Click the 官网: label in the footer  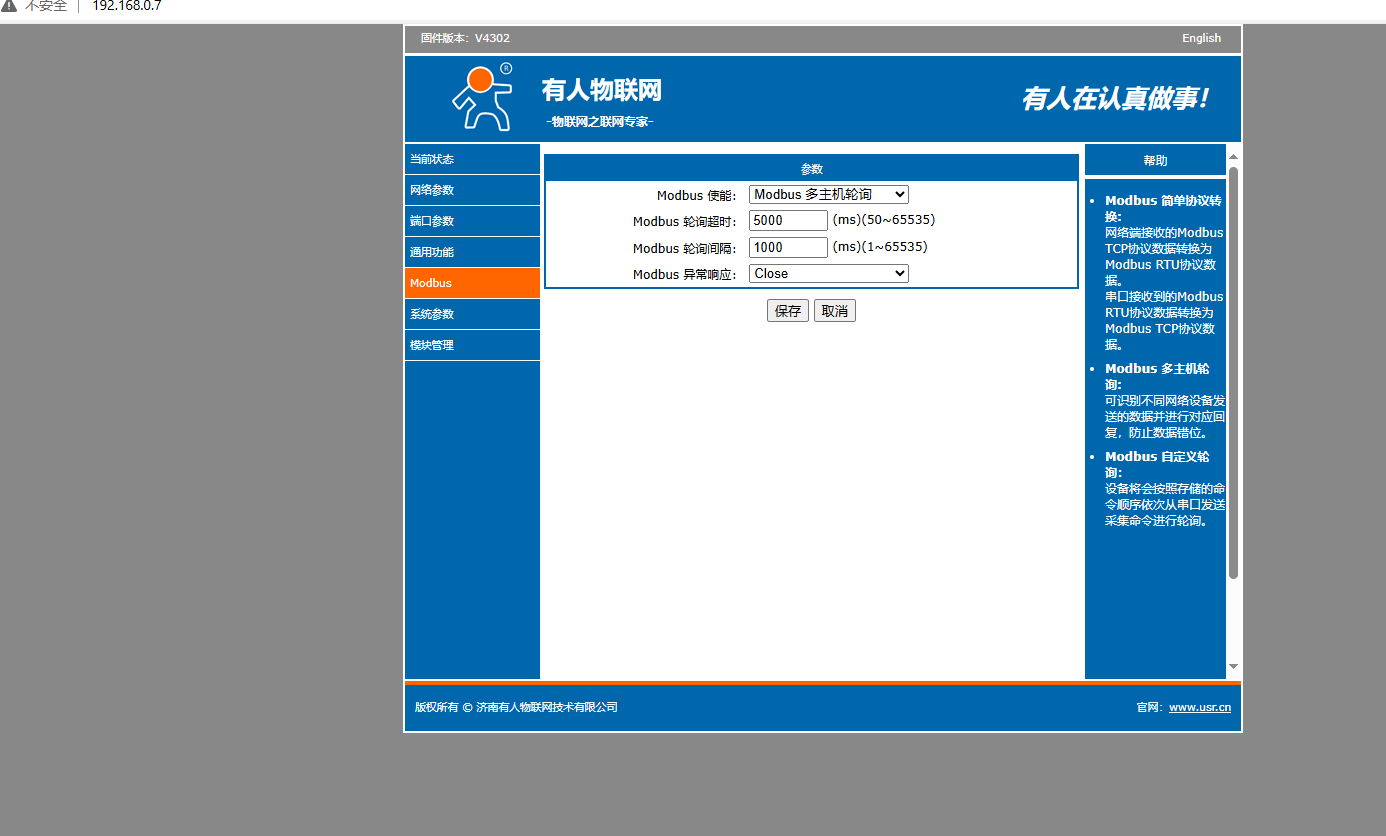(x=1150, y=707)
